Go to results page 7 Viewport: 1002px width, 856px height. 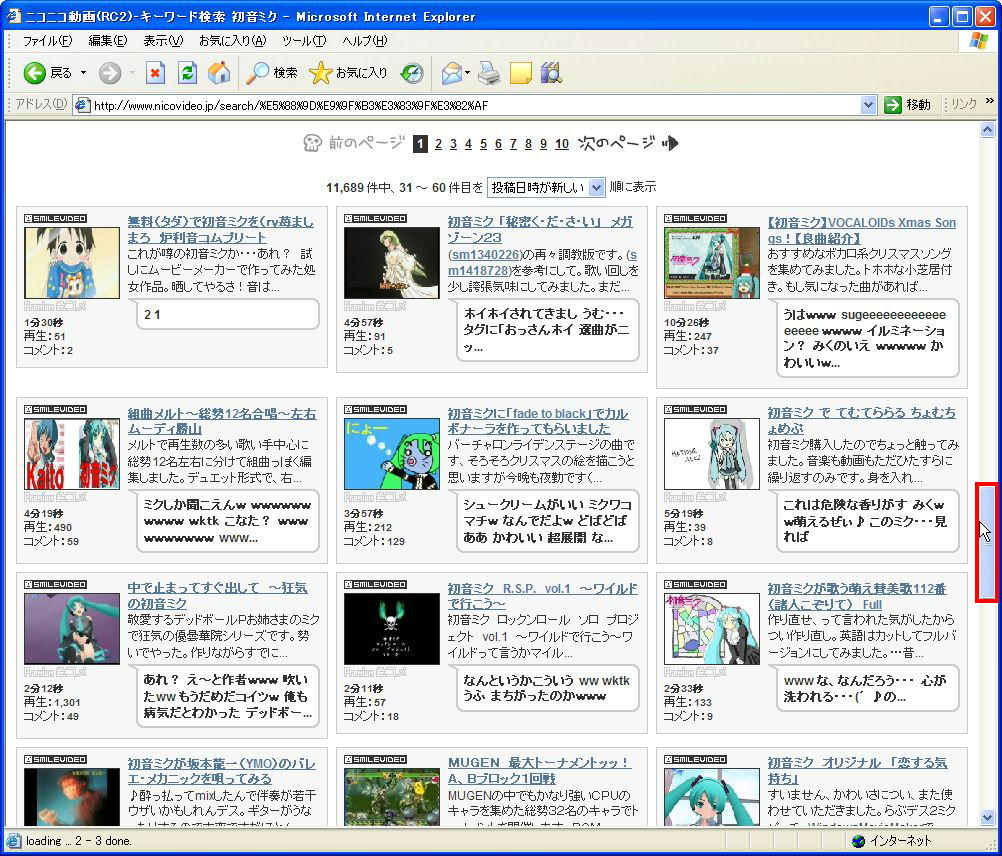[x=513, y=144]
